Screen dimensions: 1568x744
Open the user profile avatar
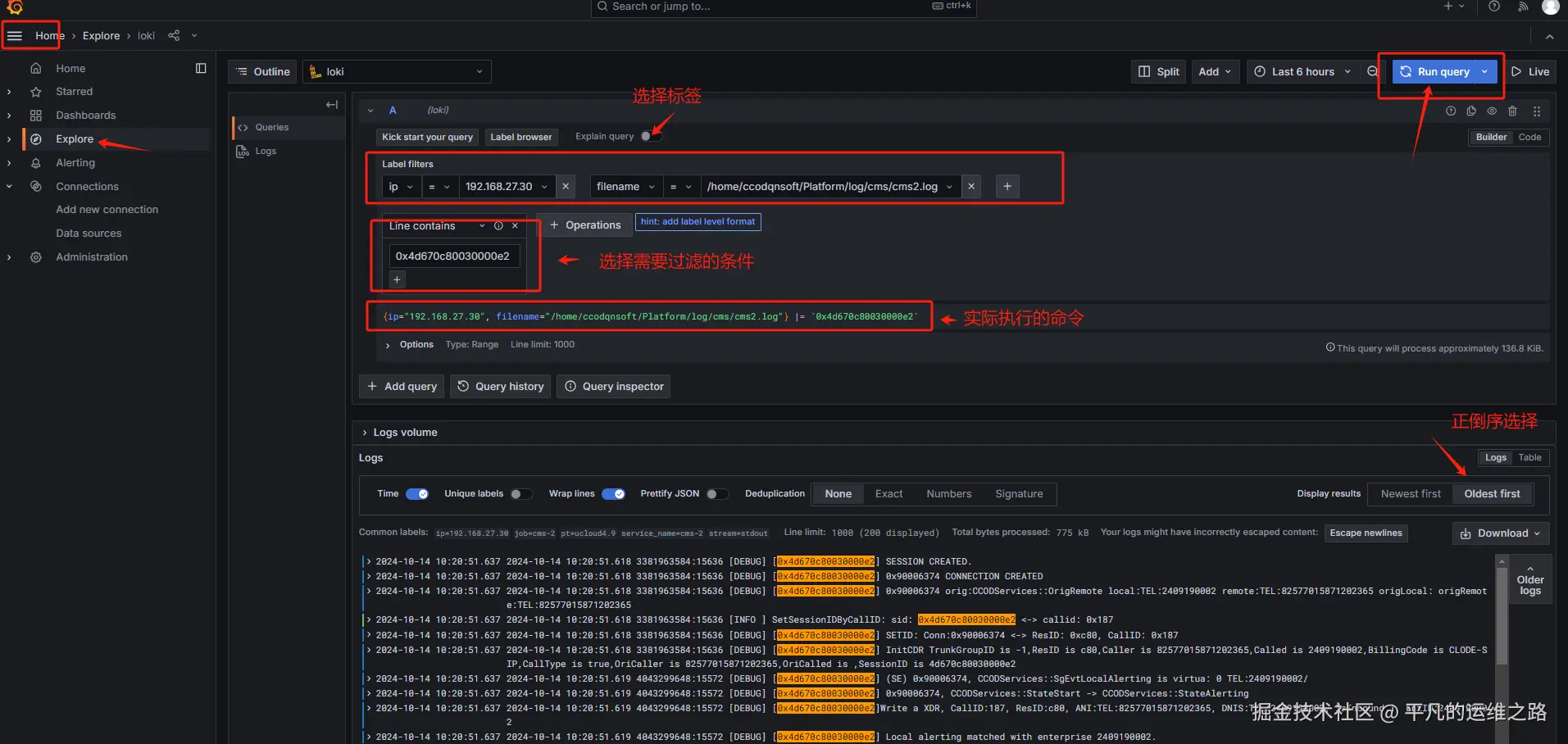tap(1550, 7)
